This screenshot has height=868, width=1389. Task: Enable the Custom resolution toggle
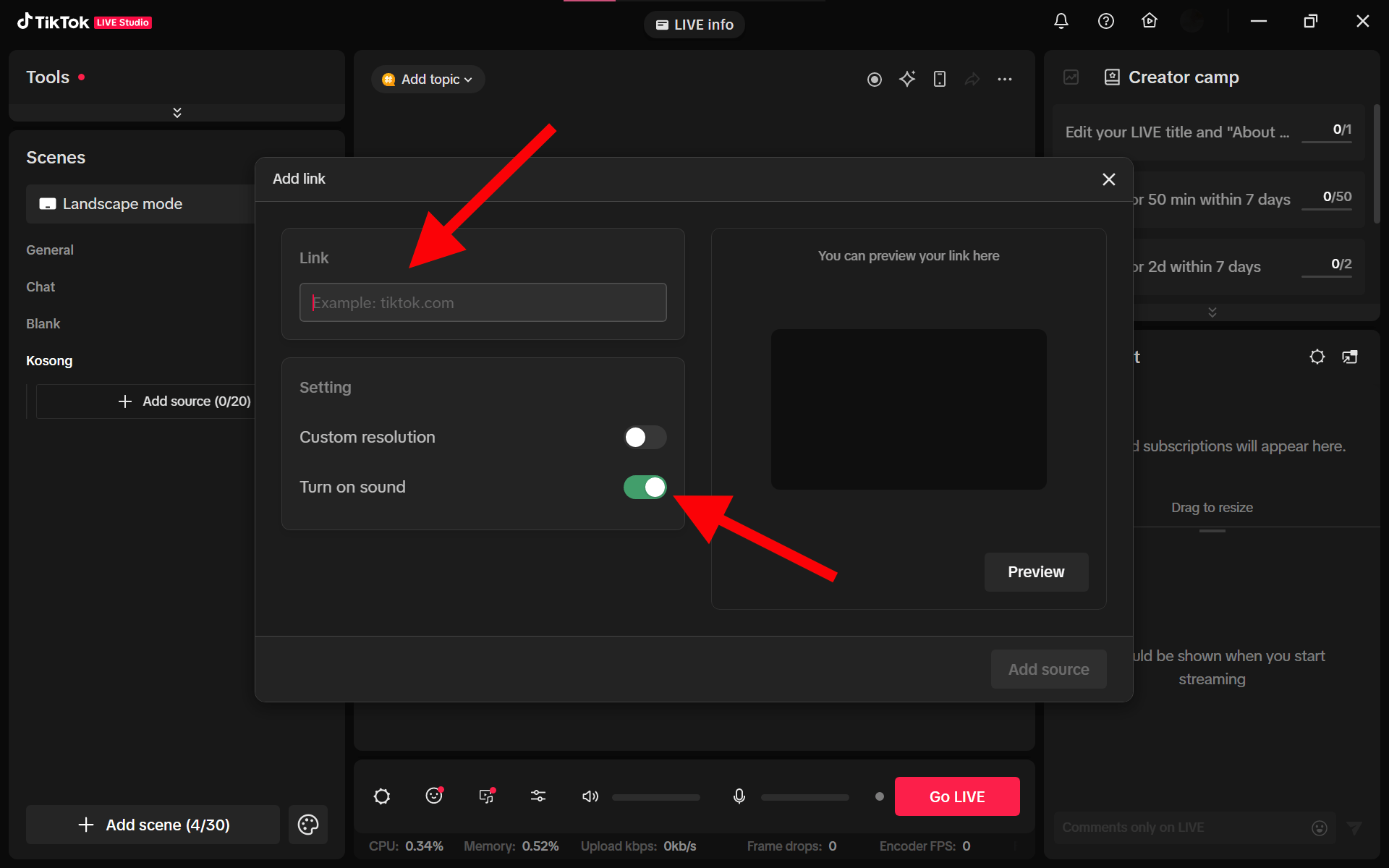(645, 437)
